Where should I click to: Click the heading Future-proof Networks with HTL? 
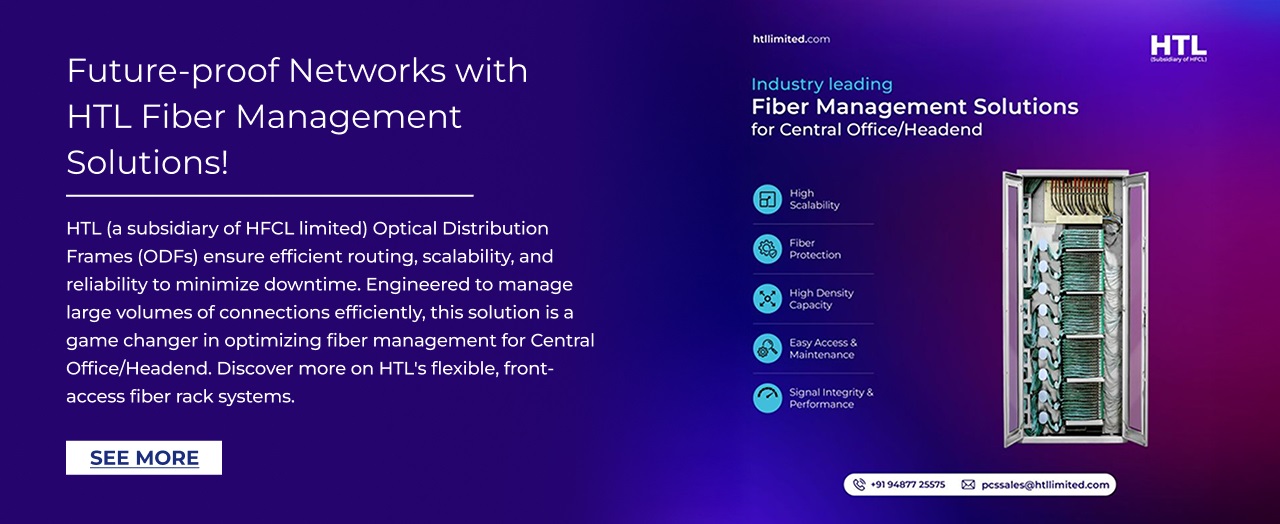tap(297, 117)
